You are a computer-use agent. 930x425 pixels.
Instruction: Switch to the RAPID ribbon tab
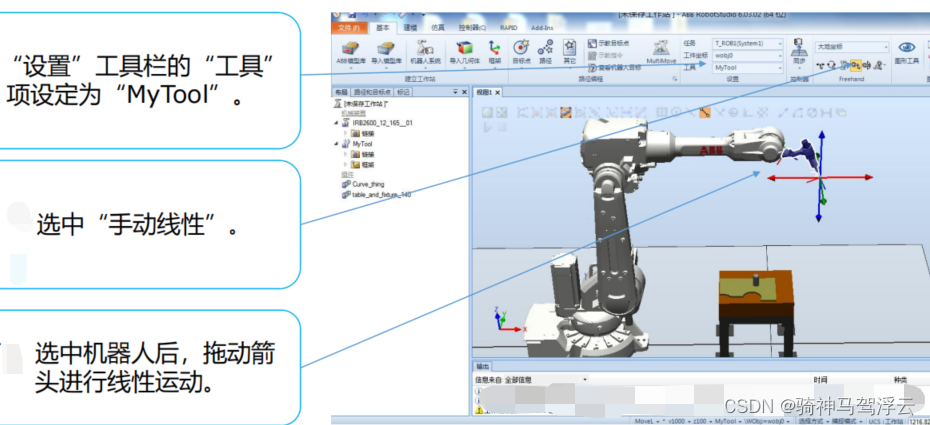tap(509, 28)
